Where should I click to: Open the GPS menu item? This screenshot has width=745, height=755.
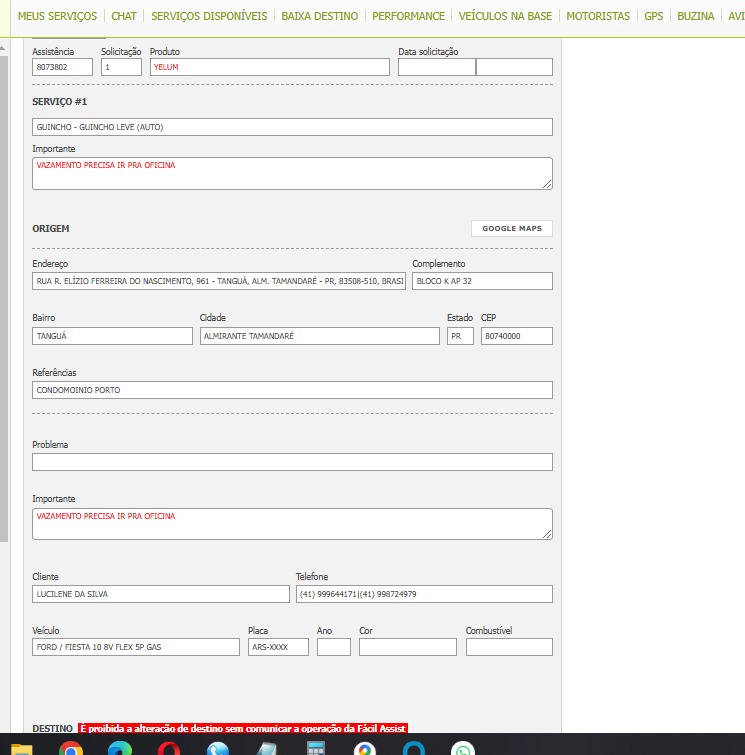[654, 16]
